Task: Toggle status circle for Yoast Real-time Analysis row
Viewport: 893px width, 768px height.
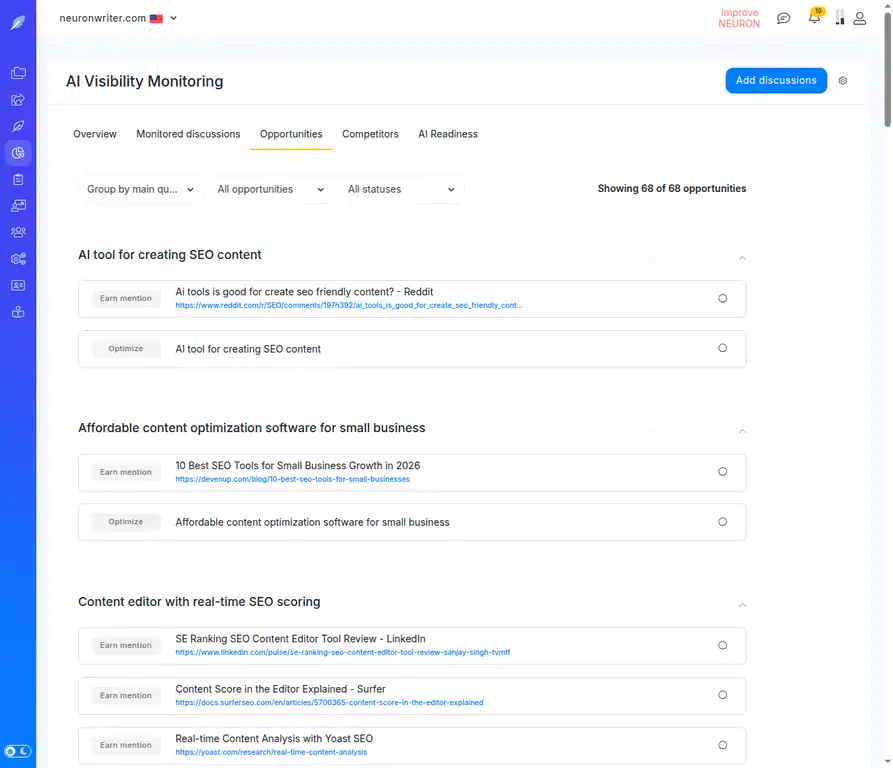Action: (x=722, y=745)
